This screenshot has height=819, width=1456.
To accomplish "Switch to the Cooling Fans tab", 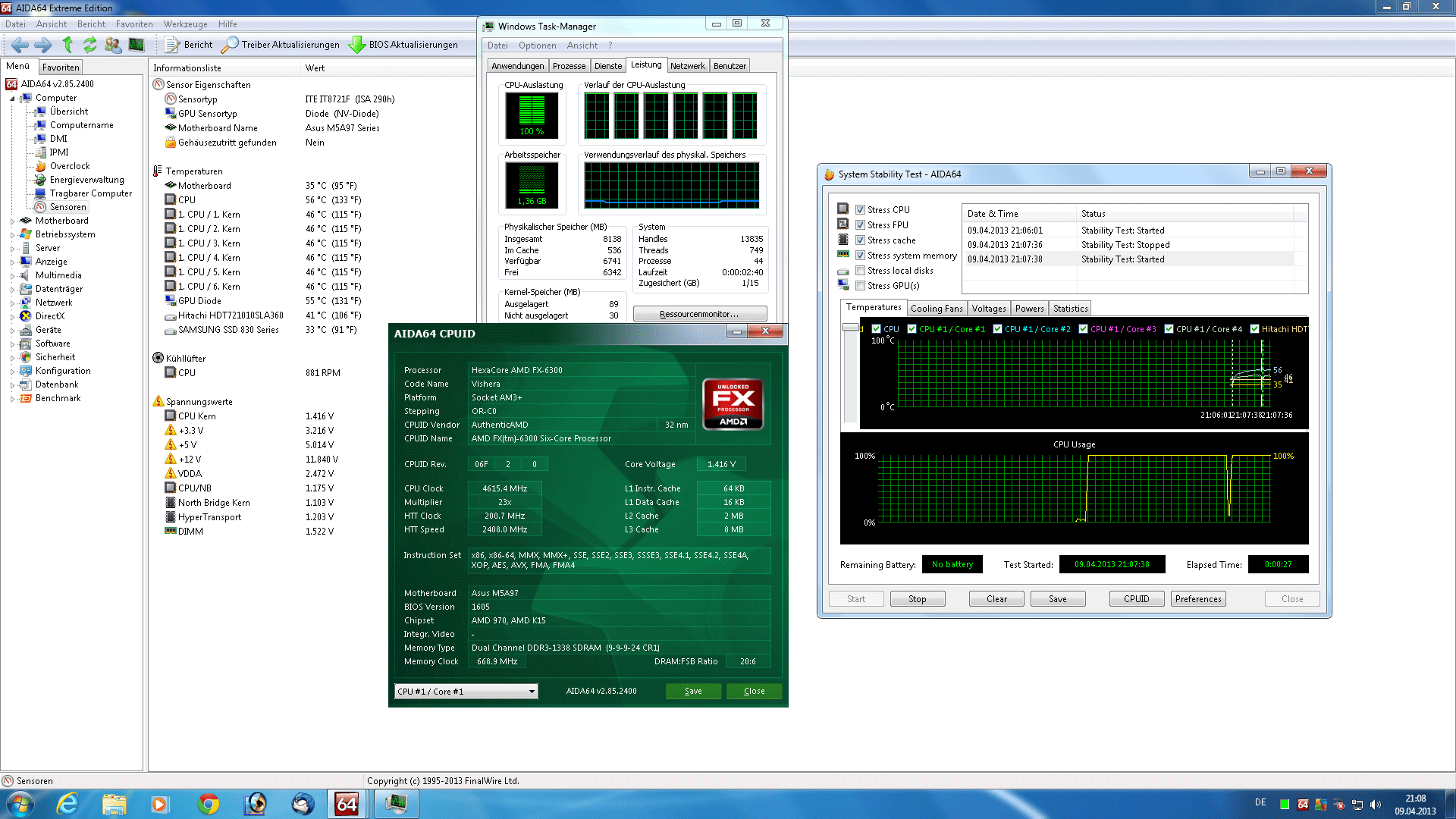I will pyautogui.click(x=936, y=309).
